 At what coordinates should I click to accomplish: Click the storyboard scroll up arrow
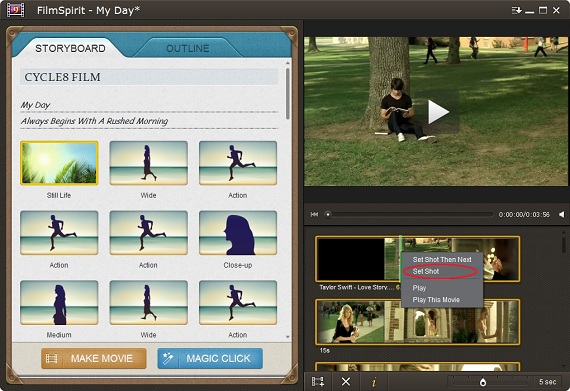tap(288, 63)
